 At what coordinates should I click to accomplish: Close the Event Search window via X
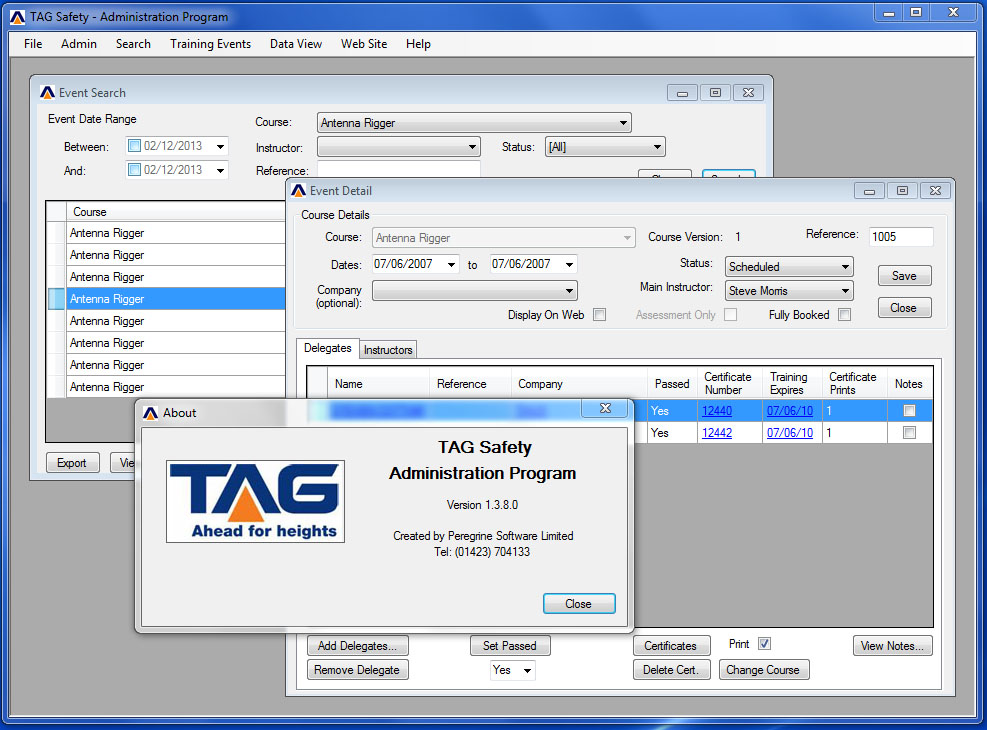point(748,93)
